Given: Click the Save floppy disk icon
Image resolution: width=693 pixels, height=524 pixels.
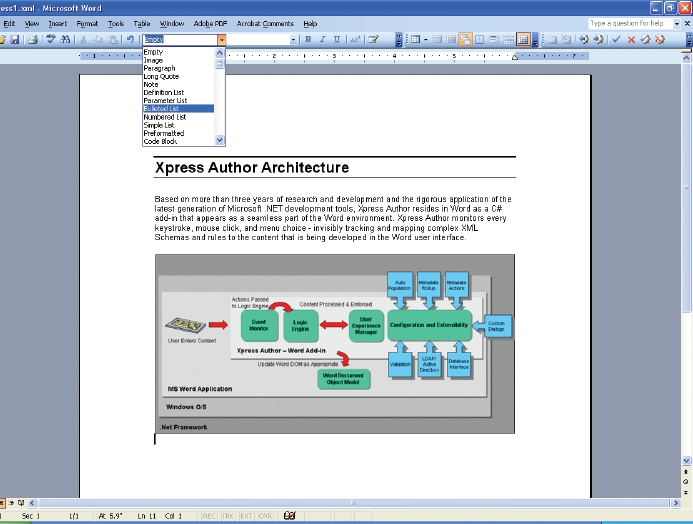Looking at the screenshot, I should pos(15,40).
